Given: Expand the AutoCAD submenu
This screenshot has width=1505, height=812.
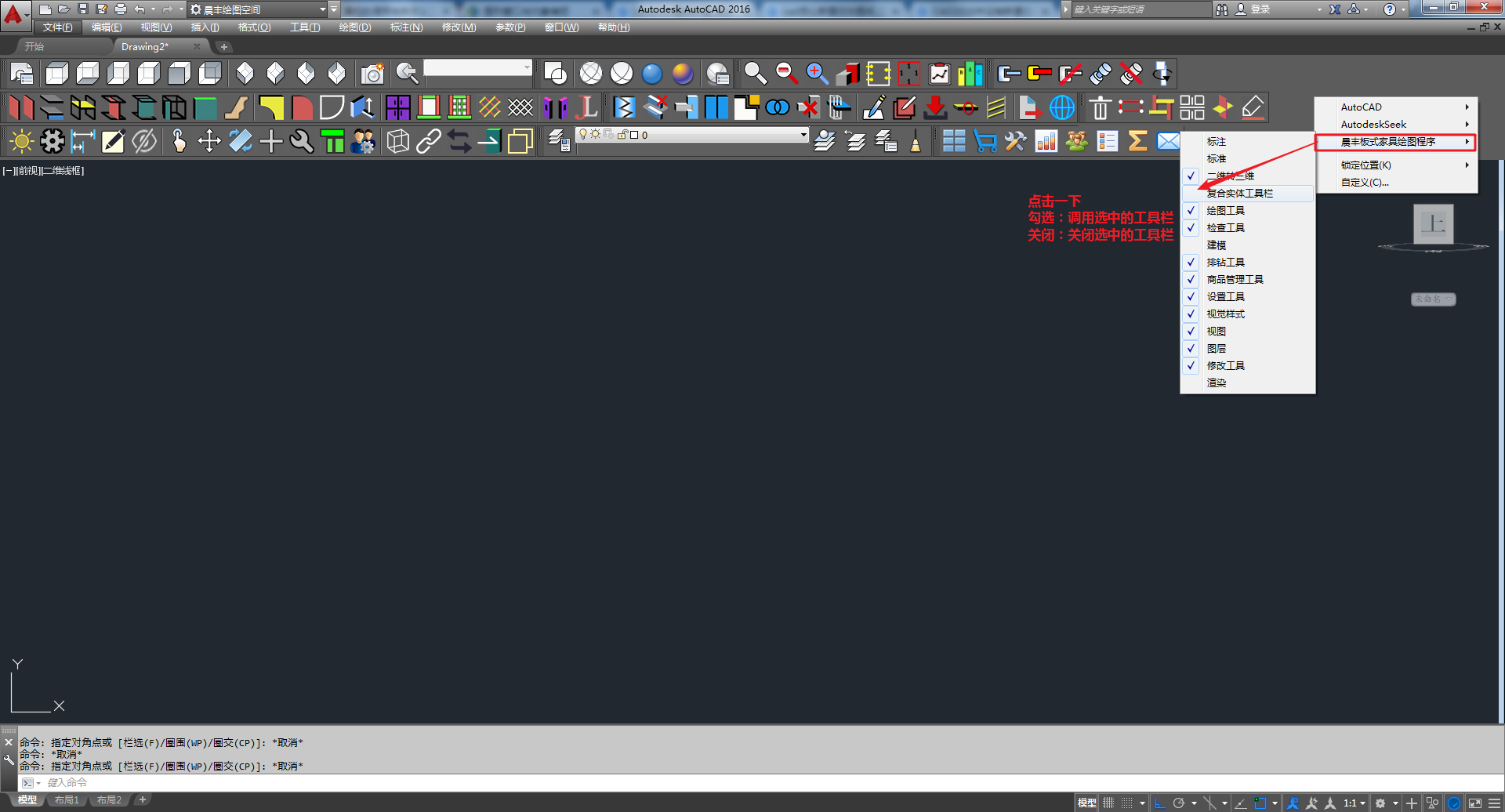Looking at the screenshot, I should 1396,107.
